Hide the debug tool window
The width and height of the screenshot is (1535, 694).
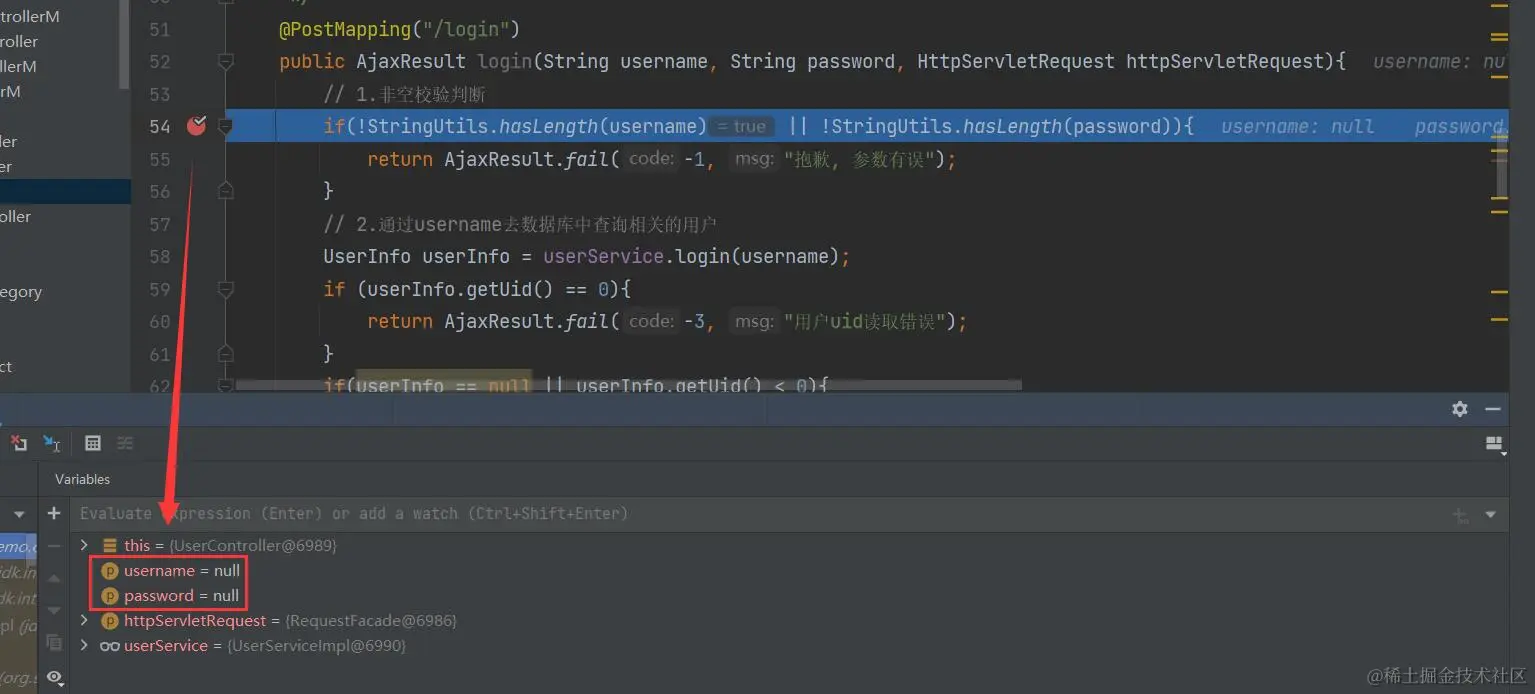click(1493, 409)
